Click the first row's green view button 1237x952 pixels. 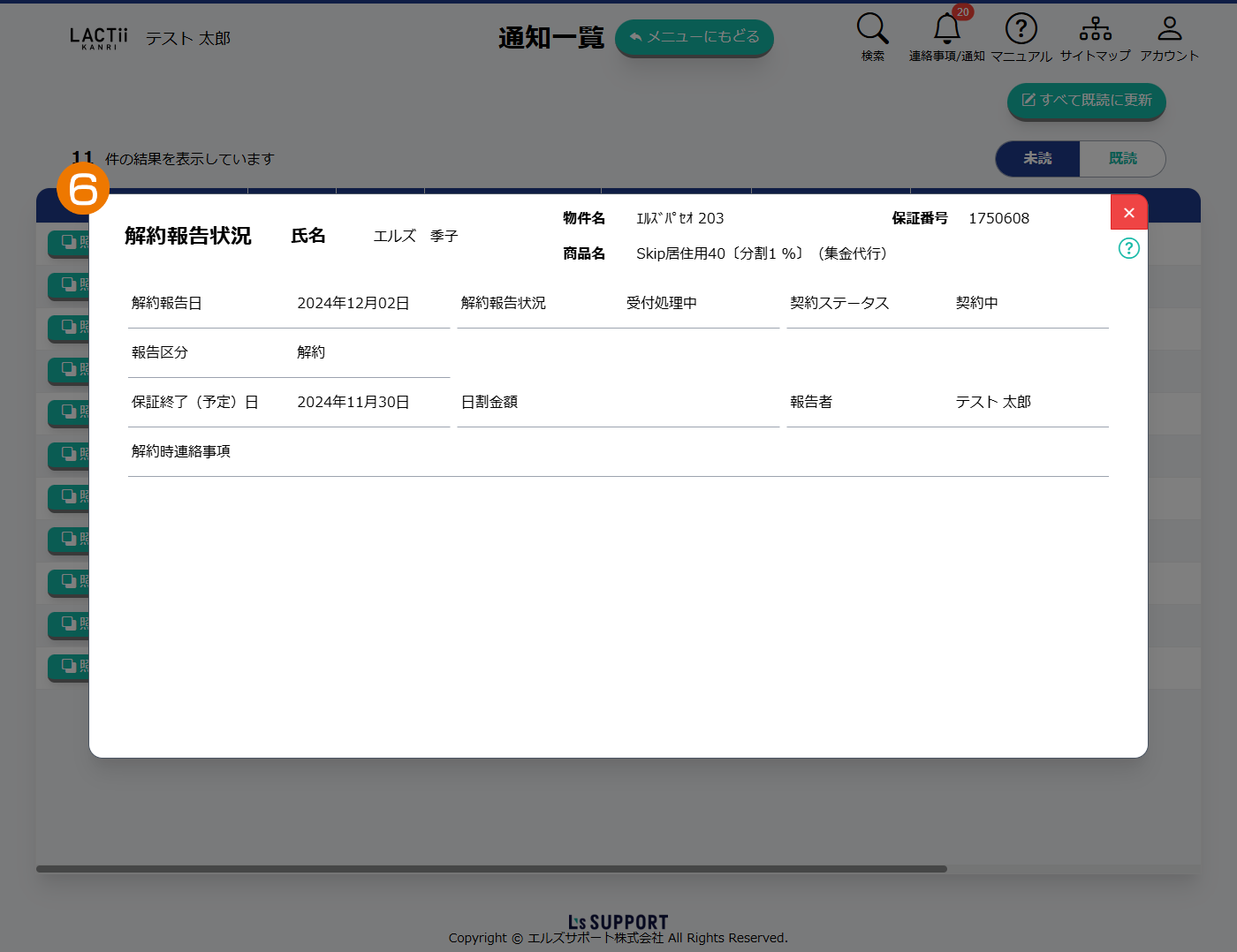pyautogui.click(x=69, y=242)
